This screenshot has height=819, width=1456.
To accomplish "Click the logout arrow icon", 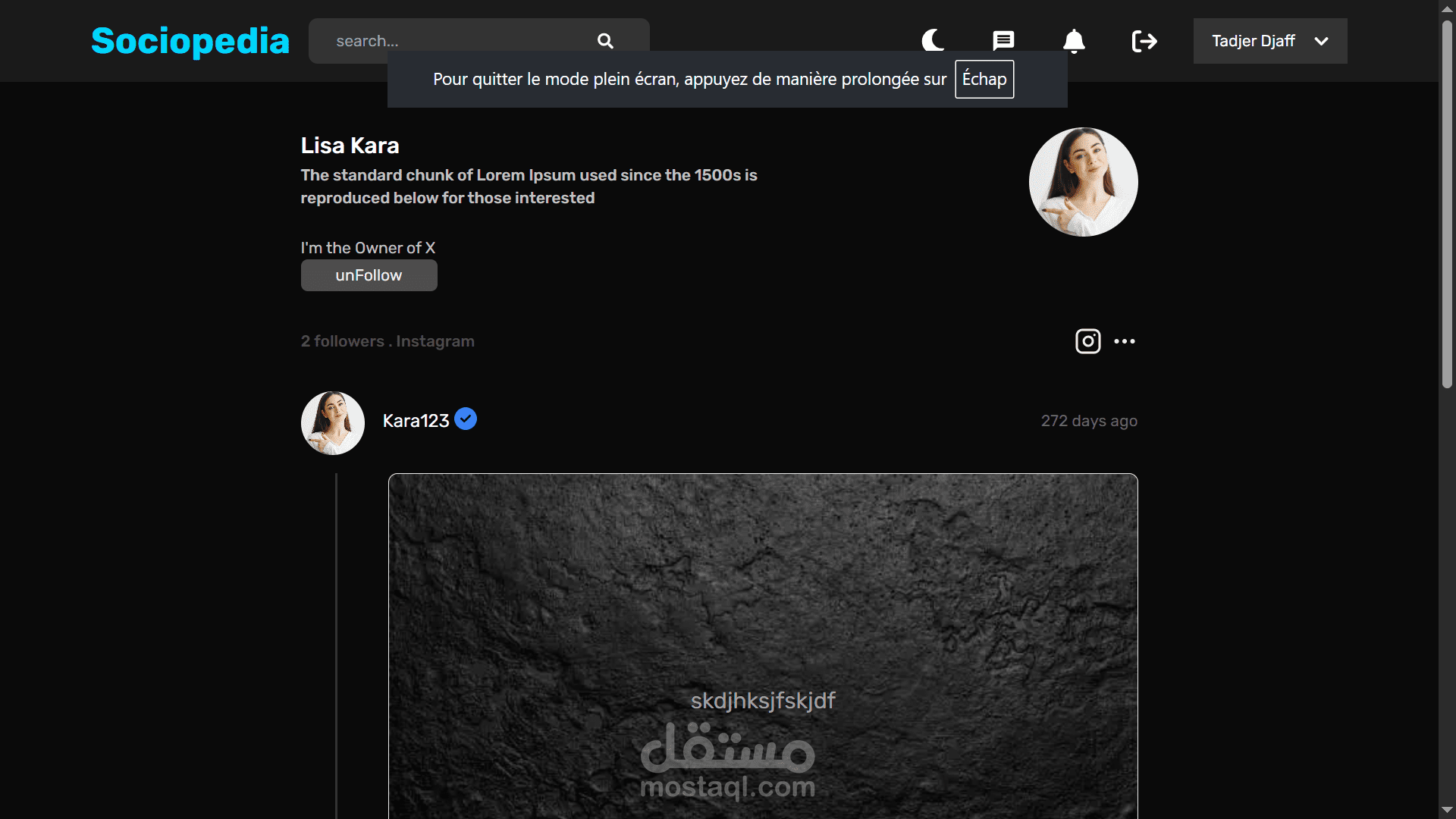I will point(1144,41).
